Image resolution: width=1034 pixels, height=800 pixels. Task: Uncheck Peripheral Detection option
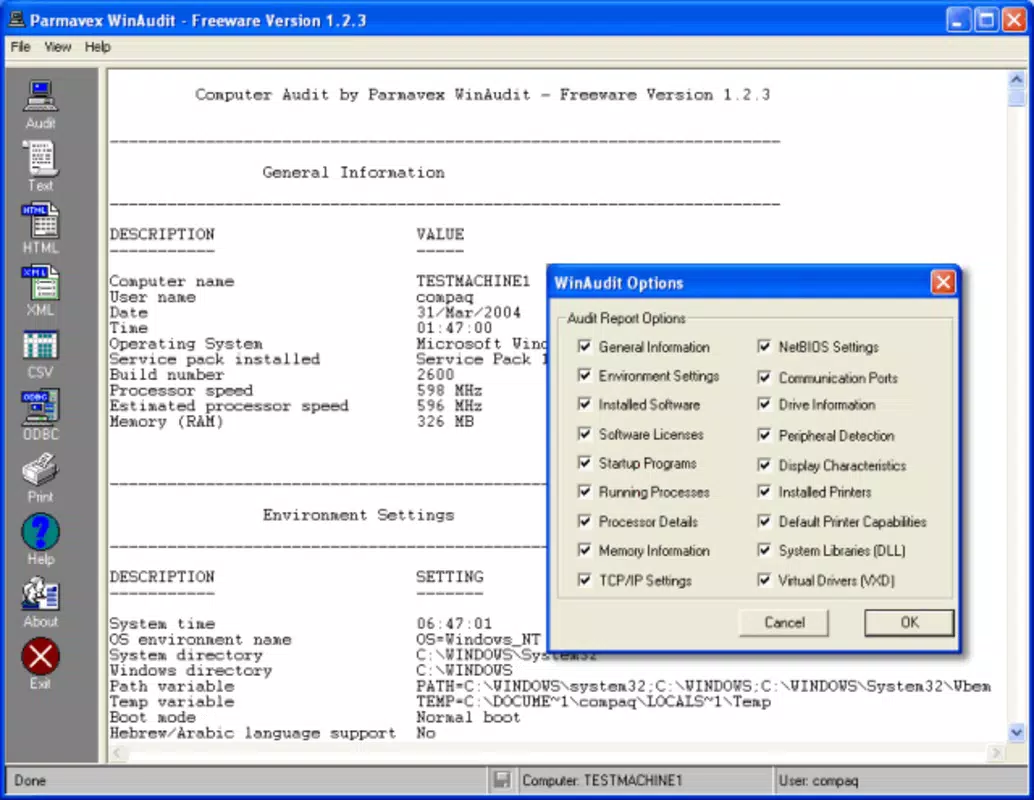764,435
